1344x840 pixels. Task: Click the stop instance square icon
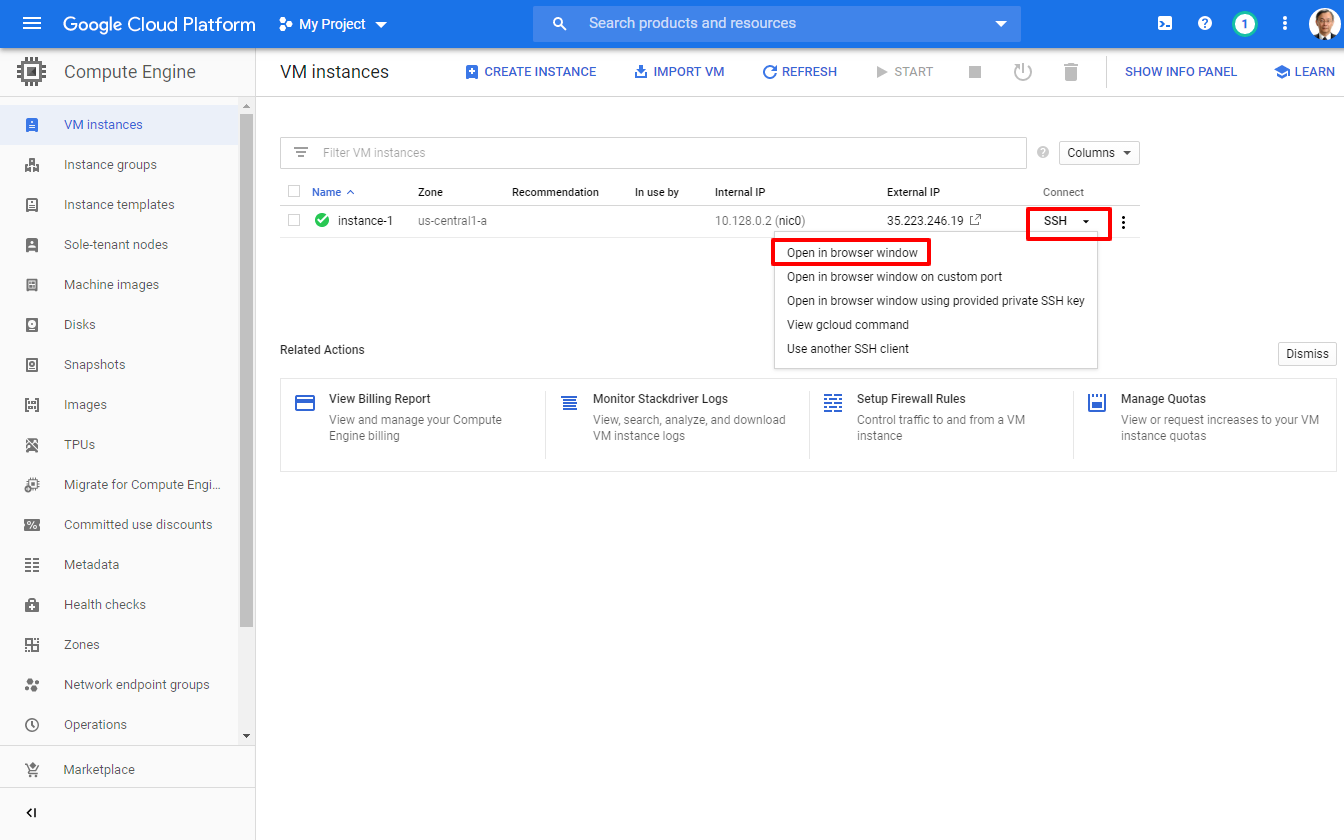(975, 72)
